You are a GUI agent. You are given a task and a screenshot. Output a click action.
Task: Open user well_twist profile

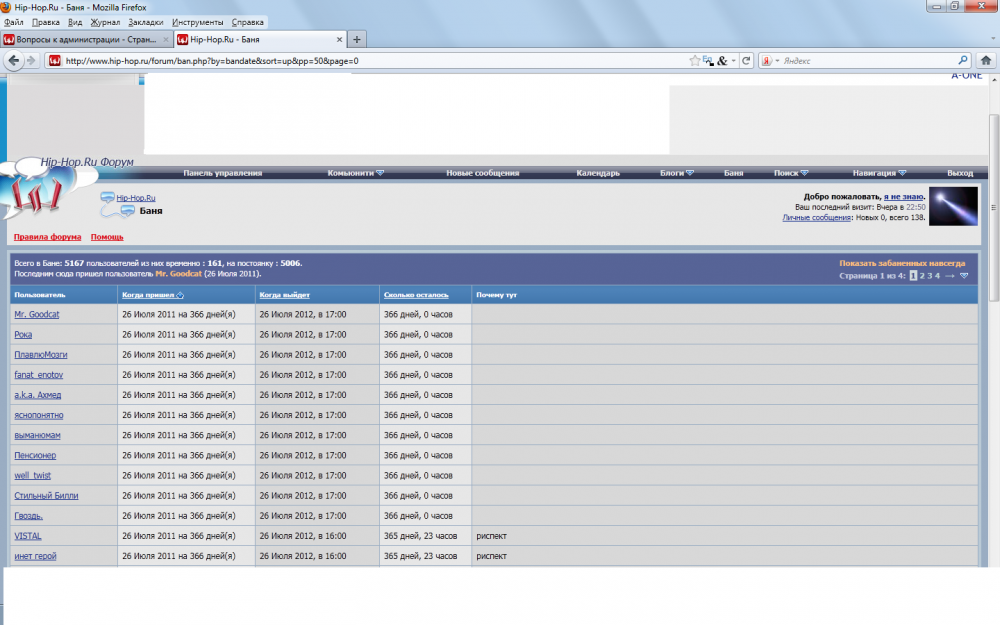[33, 476]
